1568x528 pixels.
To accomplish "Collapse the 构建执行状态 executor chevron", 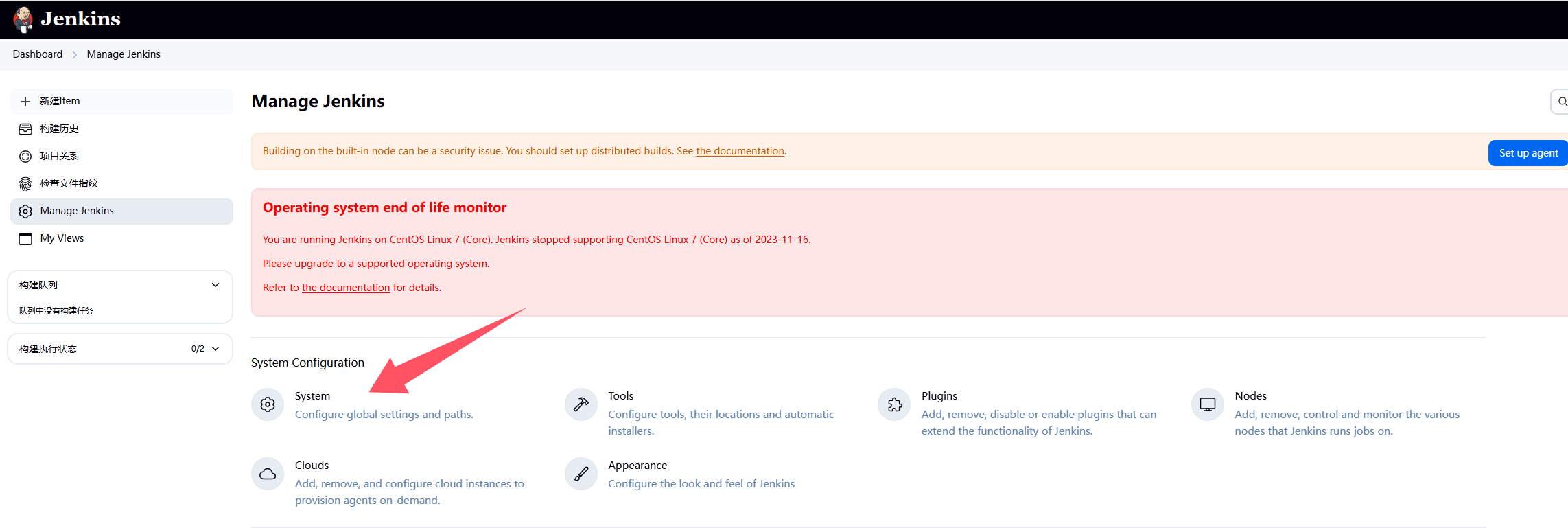I will (215, 349).
